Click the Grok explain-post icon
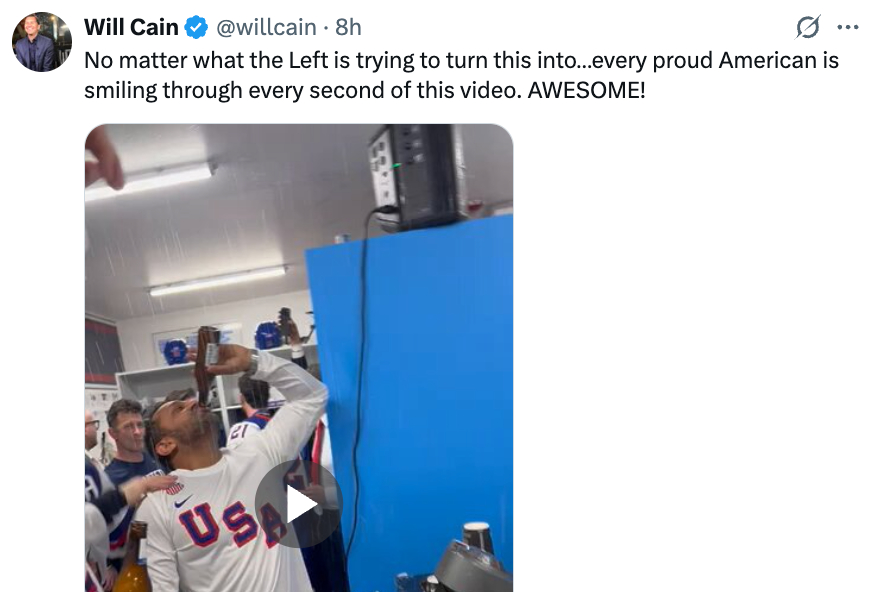876x592 pixels. click(807, 27)
